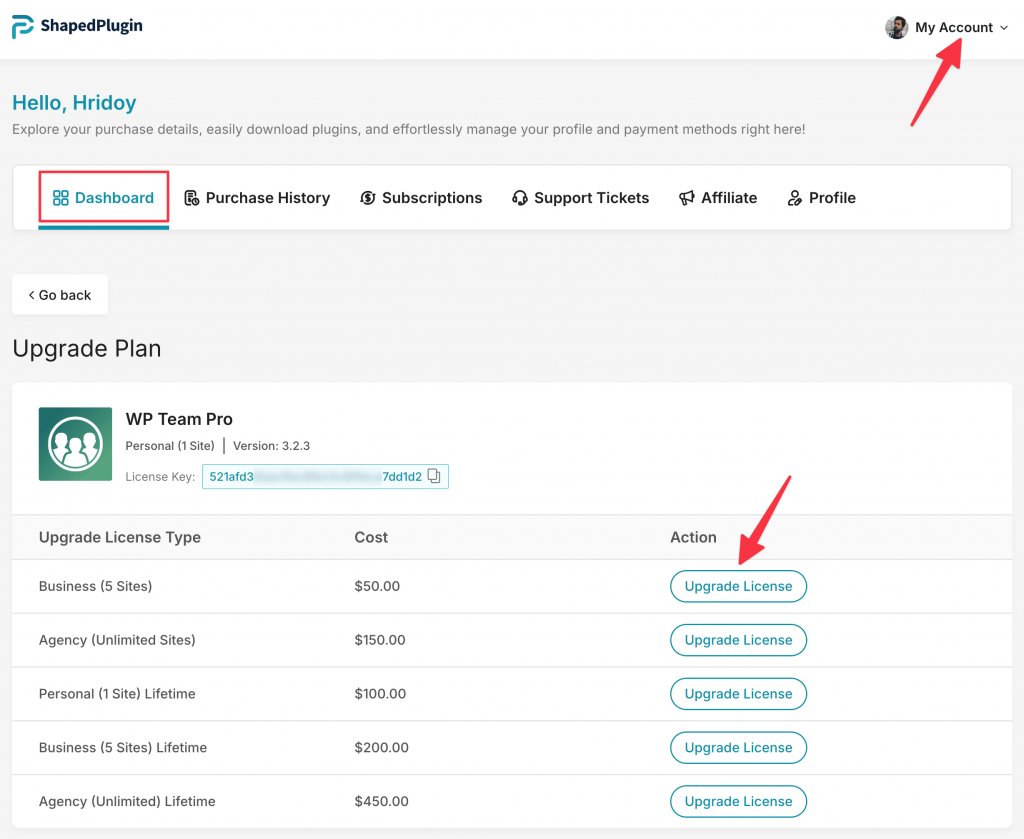The width and height of the screenshot is (1024, 839).
Task: Click the '$100.00' cost cell
Action: point(380,693)
